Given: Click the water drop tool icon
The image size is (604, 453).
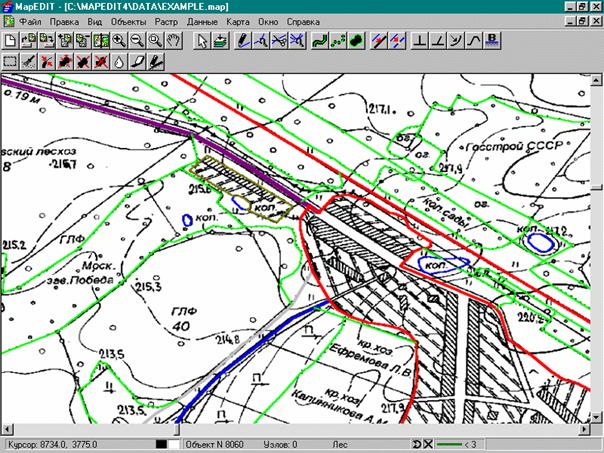Looking at the screenshot, I should pos(118,61).
